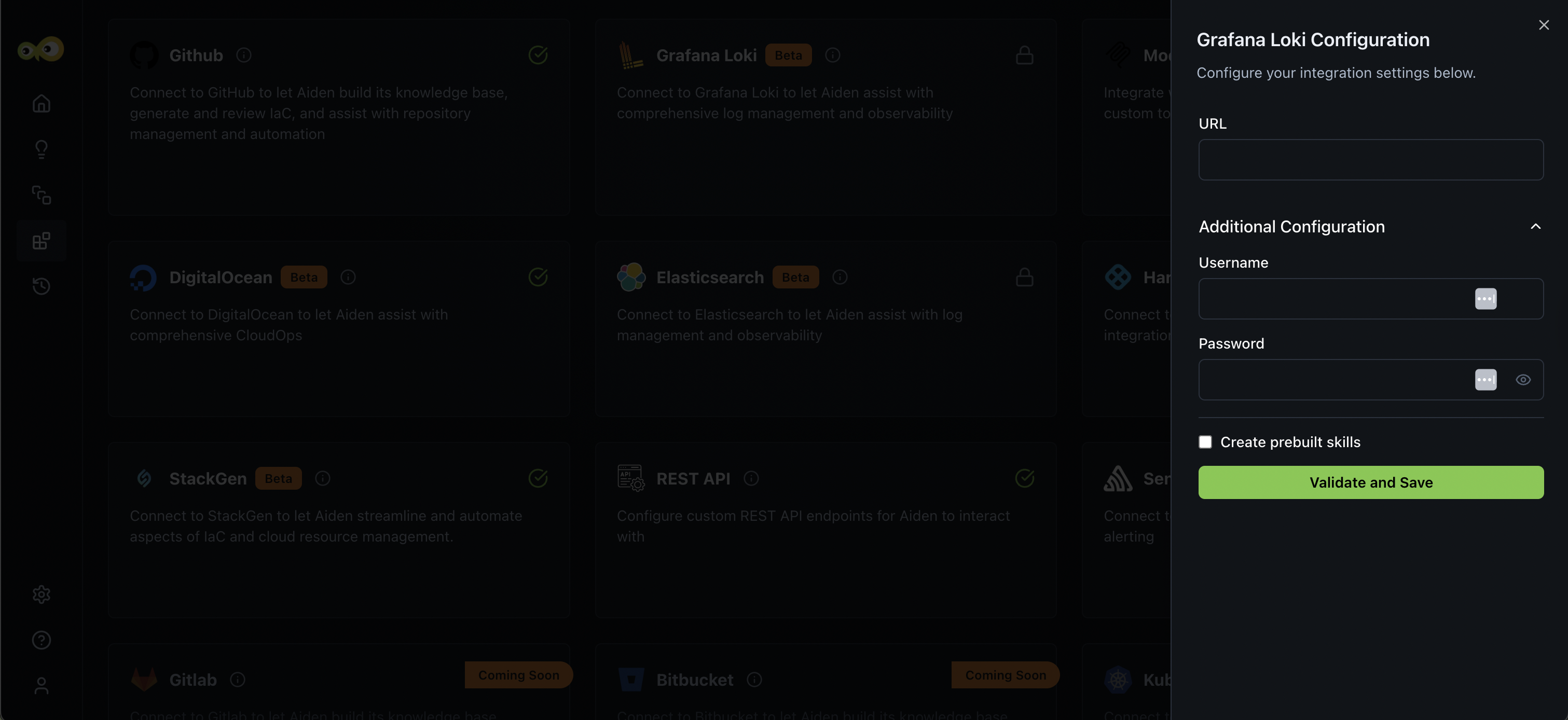The image size is (1568, 720).
Task: Collapse the Additional Configuration section
Action: pyautogui.click(x=1535, y=226)
